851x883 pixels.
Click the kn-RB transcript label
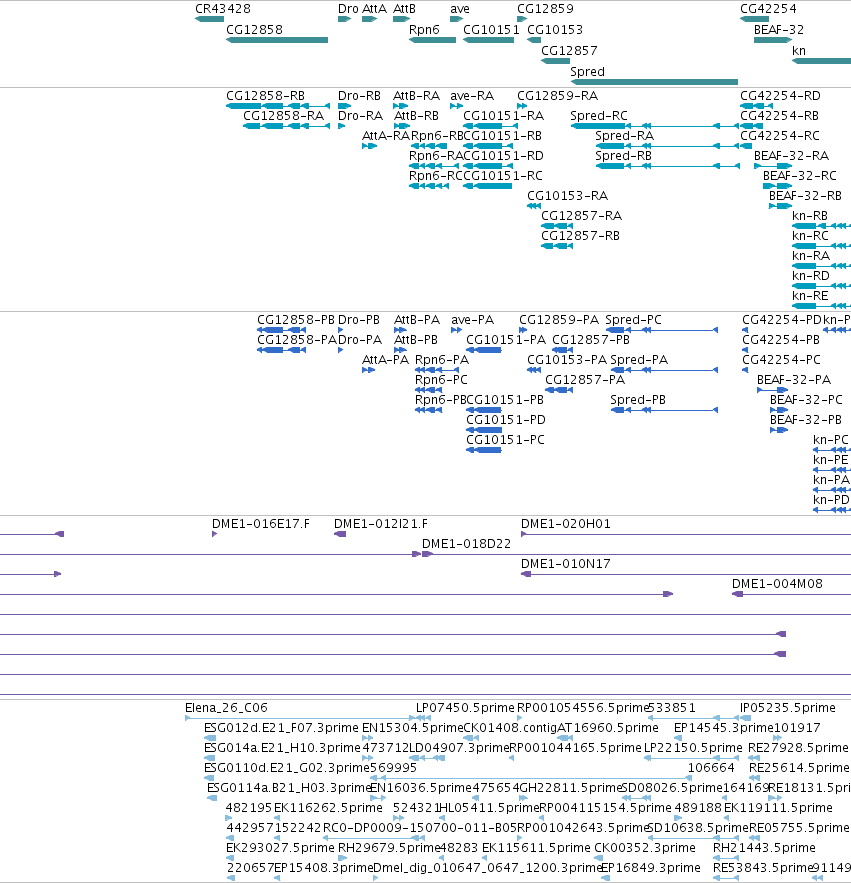click(810, 216)
